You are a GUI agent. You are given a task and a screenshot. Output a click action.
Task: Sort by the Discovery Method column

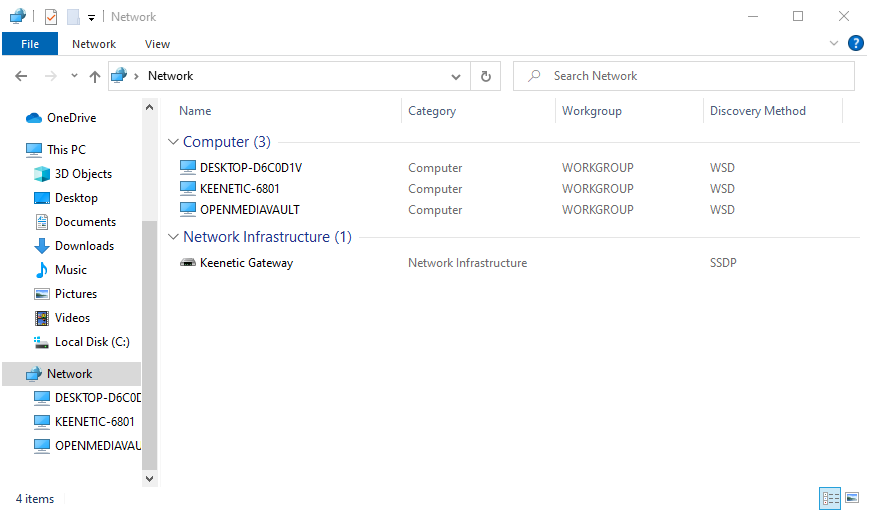click(x=757, y=111)
